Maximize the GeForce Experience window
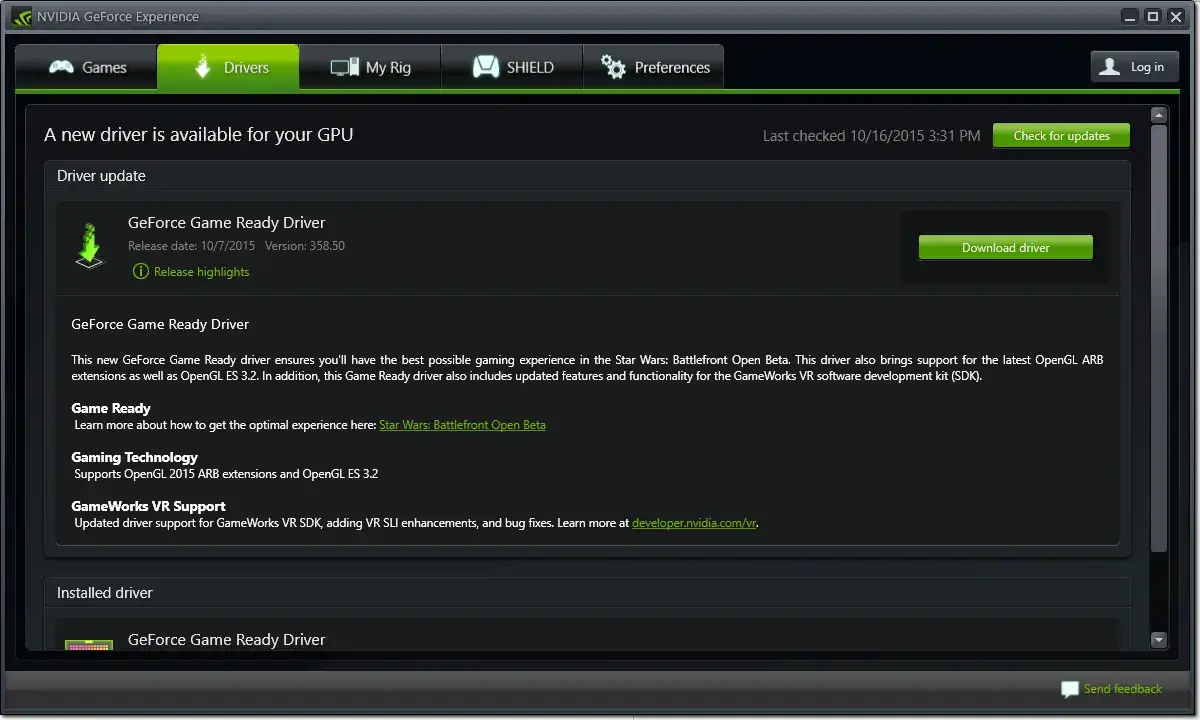 click(x=1152, y=15)
